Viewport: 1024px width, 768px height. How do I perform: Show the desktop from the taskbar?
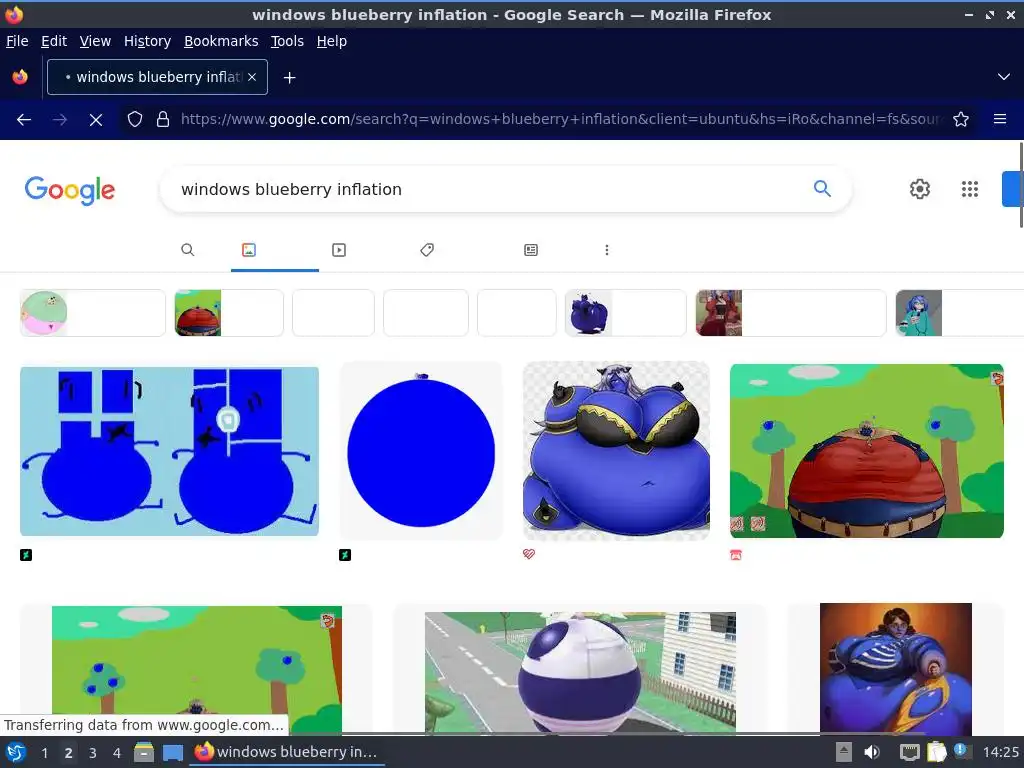(172, 752)
